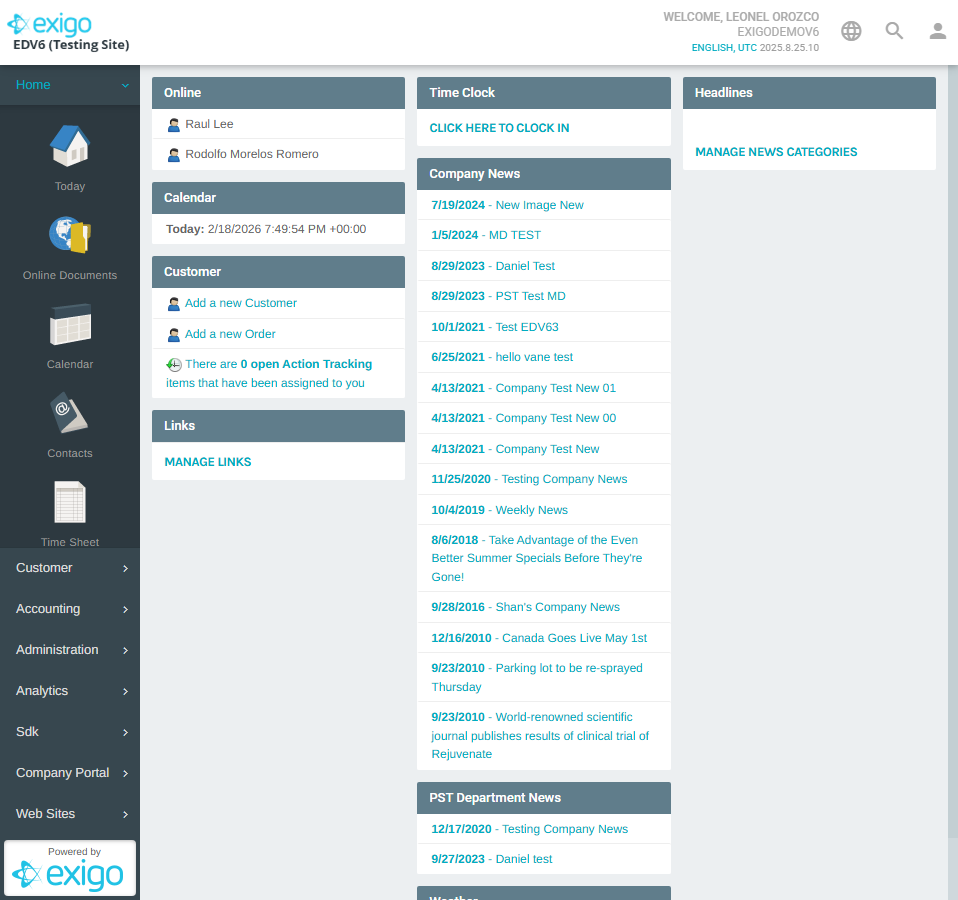
Task: Click the Action Tracking globe icon
Action: pyautogui.click(x=175, y=363)
